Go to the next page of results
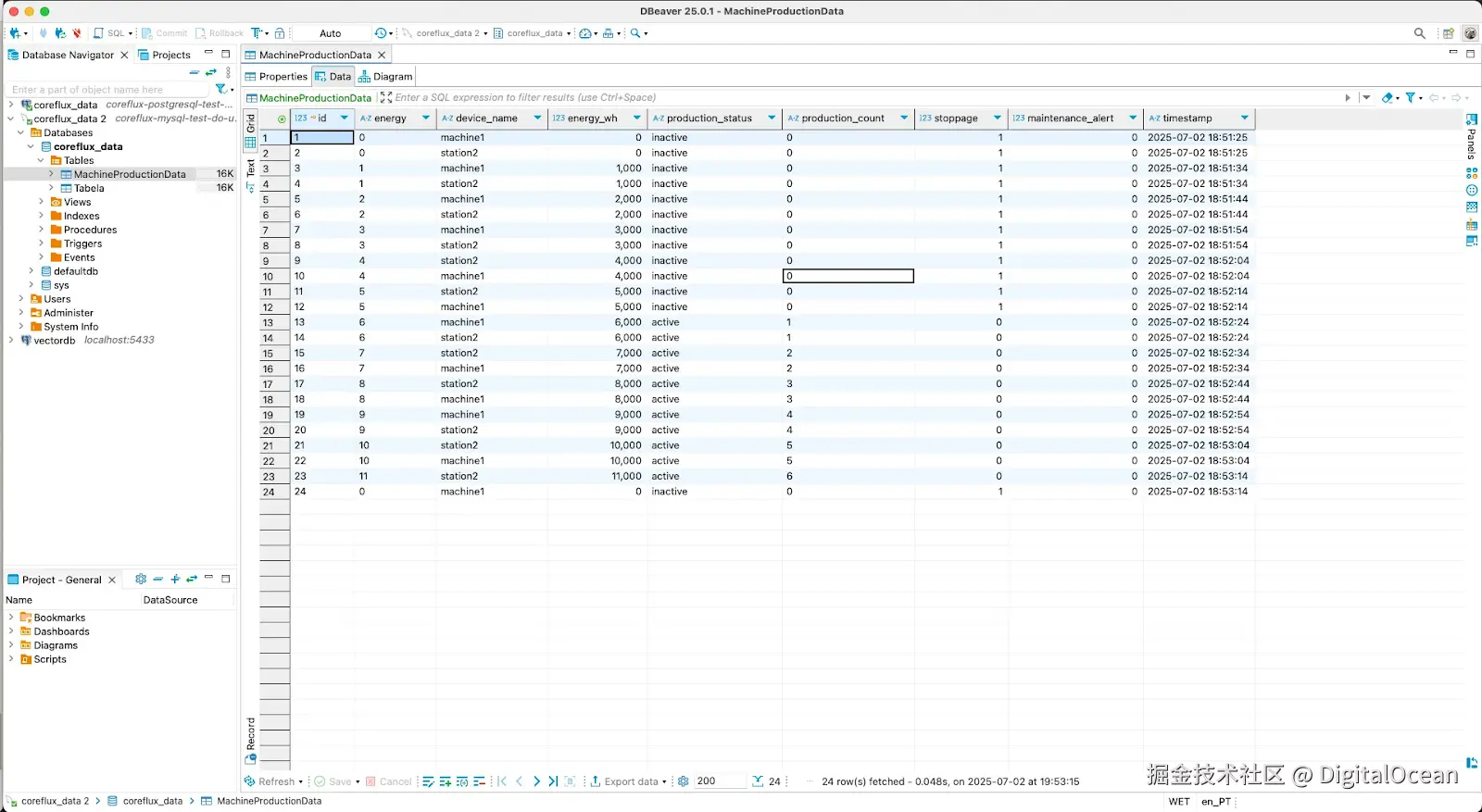Image resolution: width=1482 pixels, height=812 pixels. tap(536, 781)
